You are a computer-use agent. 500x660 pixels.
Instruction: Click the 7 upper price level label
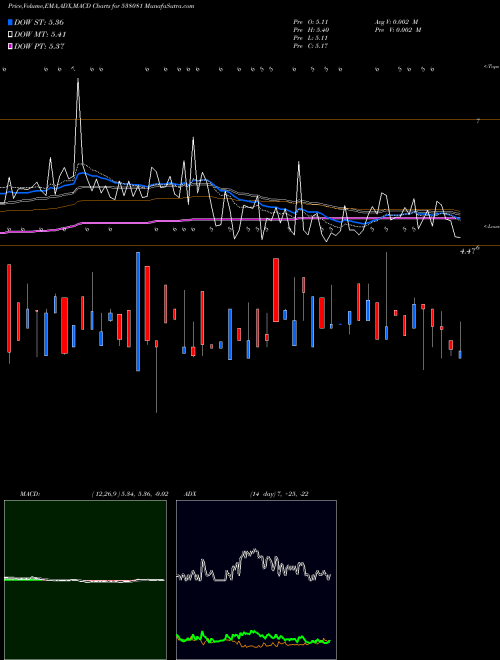[x=478, y=121]
